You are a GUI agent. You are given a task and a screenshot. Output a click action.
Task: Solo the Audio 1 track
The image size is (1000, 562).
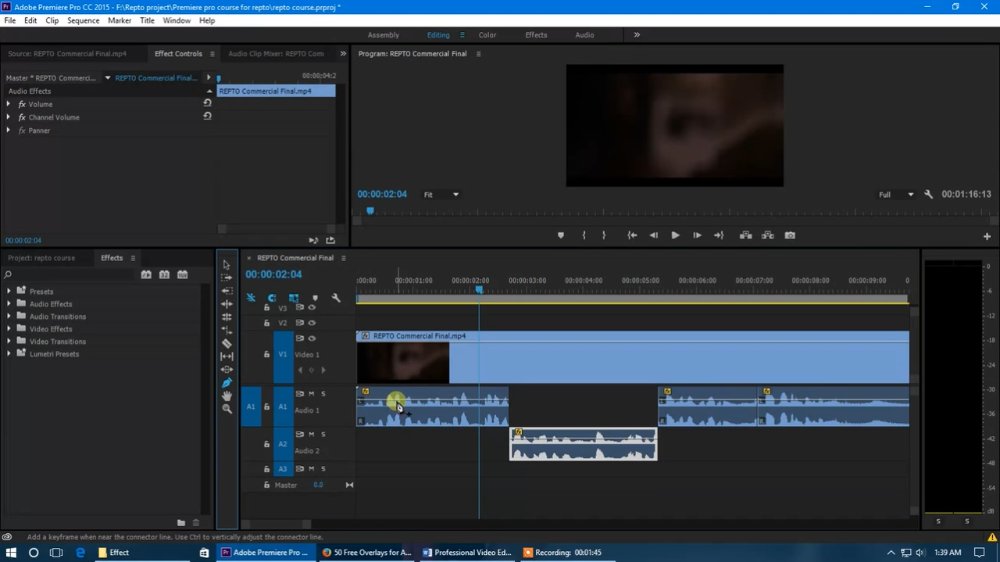(323, 394)
